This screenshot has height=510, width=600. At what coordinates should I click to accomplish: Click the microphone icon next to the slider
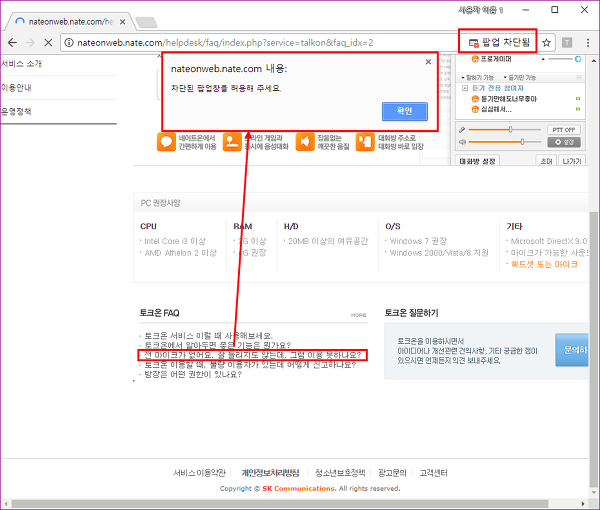(x=462, y=130)
